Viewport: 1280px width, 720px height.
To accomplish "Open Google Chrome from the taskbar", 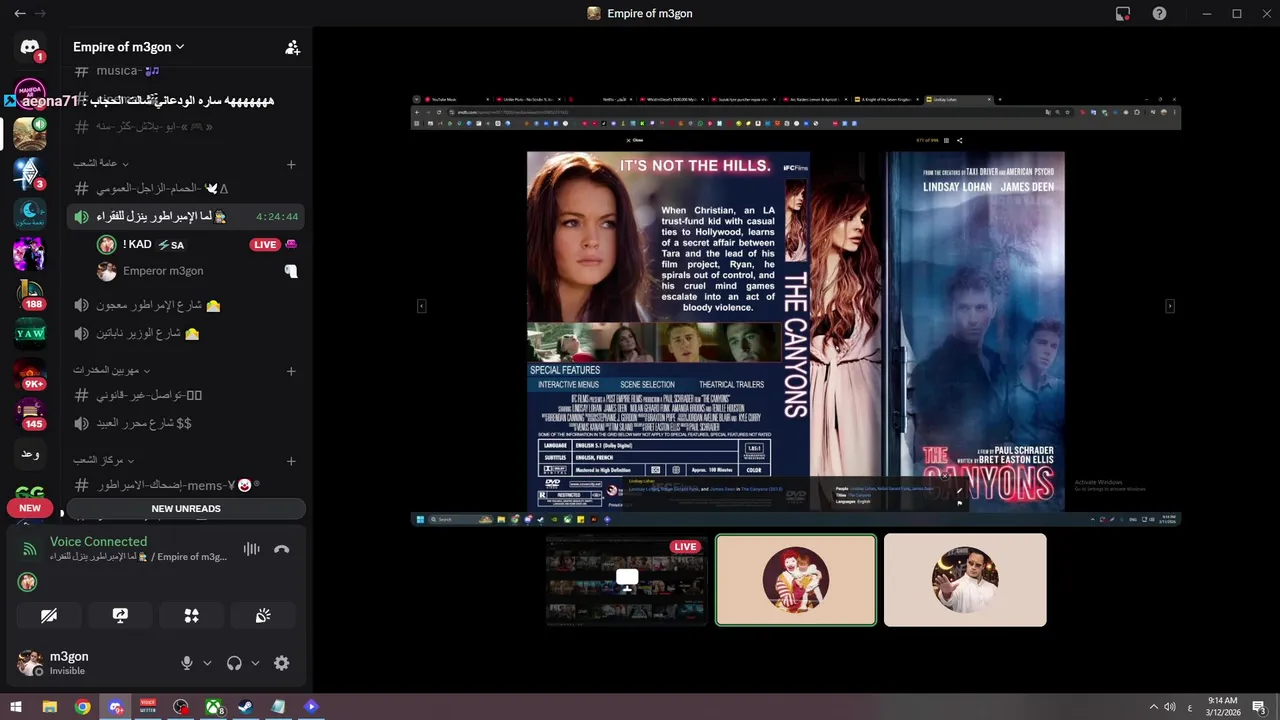I will tap(82, 707).
